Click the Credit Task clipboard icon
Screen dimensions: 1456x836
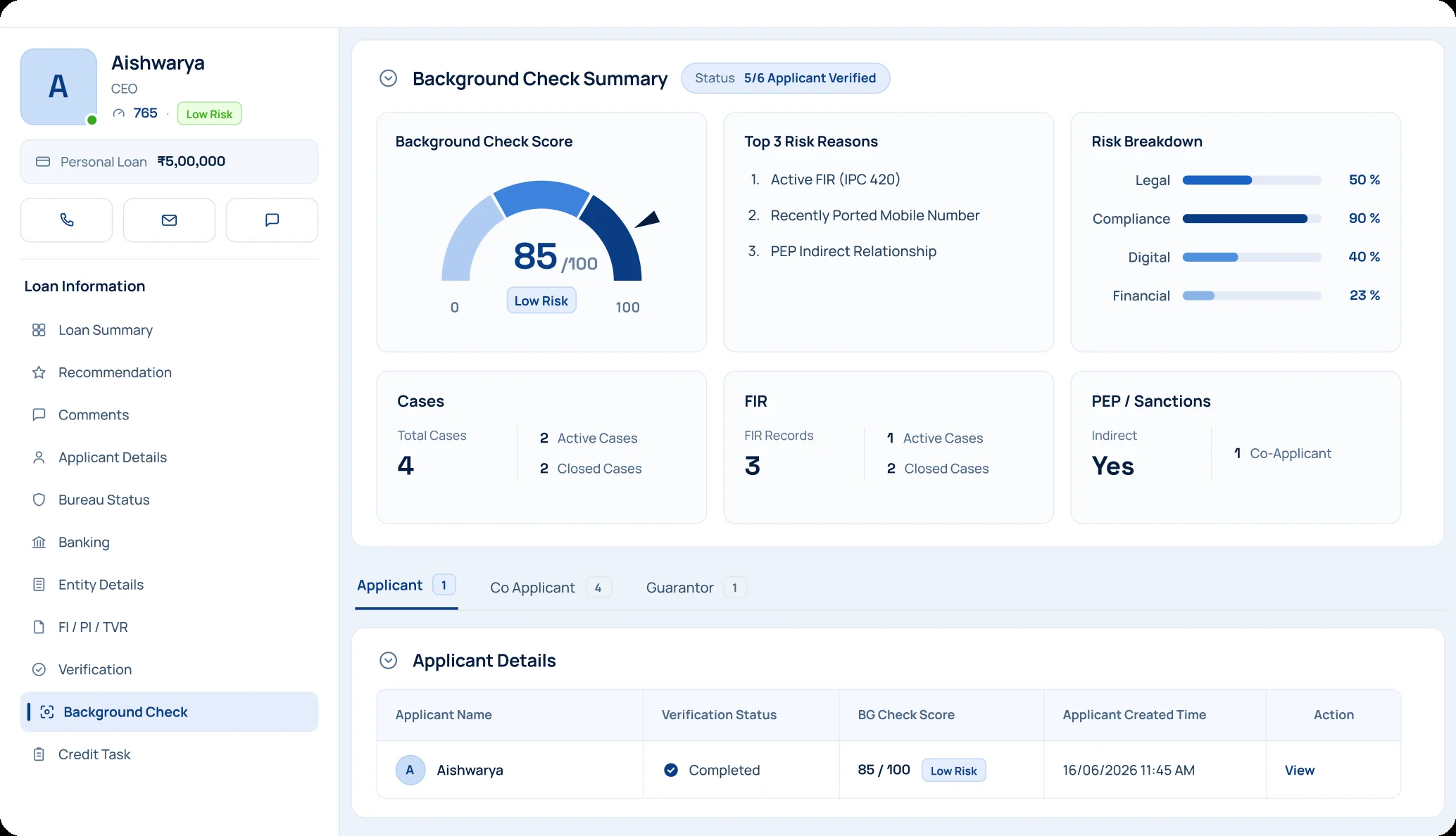coord(39,754)
